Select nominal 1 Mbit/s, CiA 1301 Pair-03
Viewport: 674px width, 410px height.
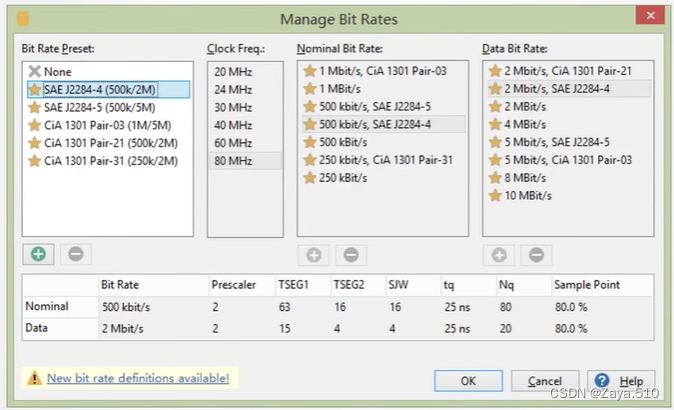(x=383, y=71)
